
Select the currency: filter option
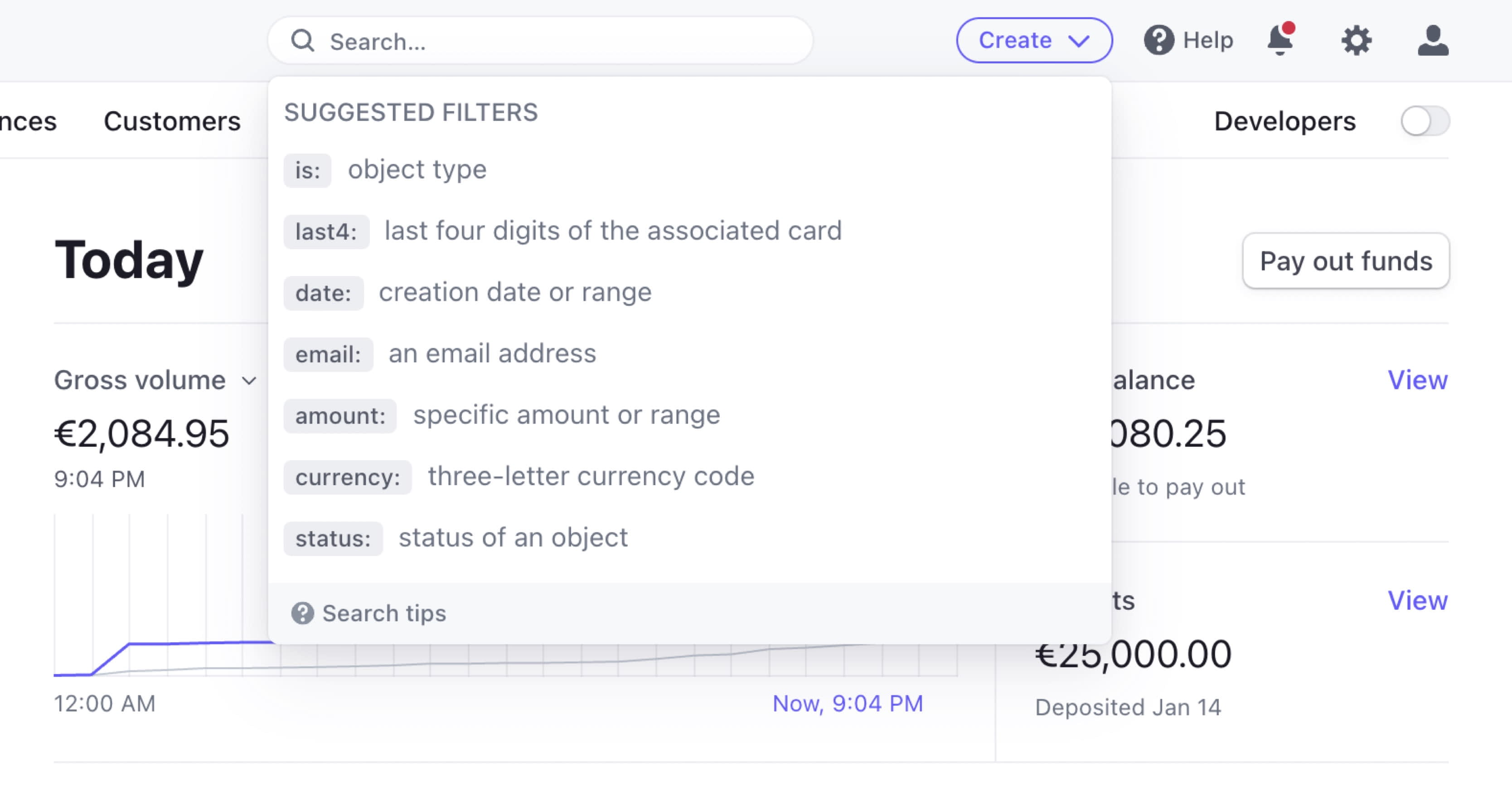click(347, 476)
